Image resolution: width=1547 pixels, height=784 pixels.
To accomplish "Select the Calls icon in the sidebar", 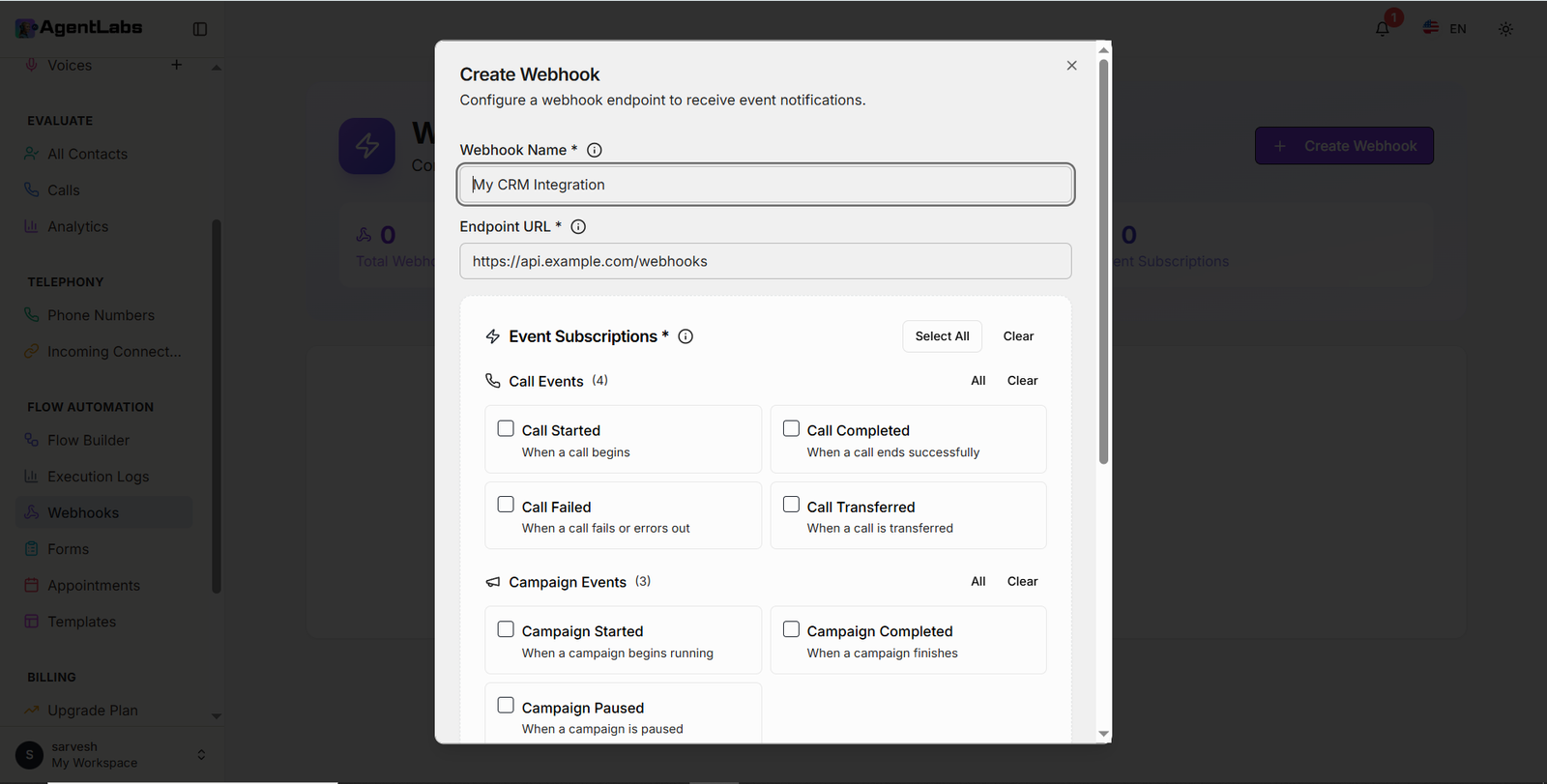I will coord(32,189).
